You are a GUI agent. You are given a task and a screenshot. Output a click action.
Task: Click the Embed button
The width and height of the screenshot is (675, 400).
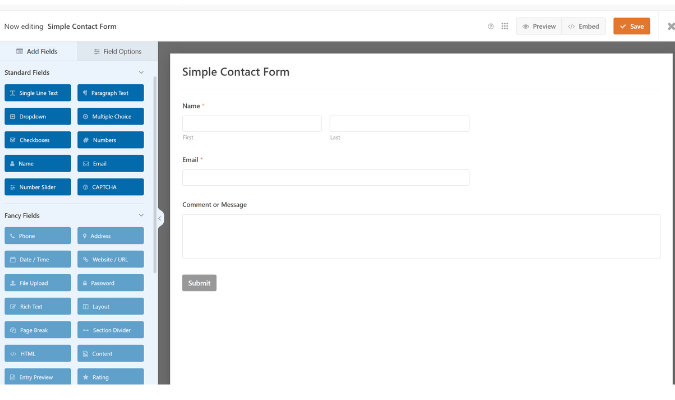point(584,26)
